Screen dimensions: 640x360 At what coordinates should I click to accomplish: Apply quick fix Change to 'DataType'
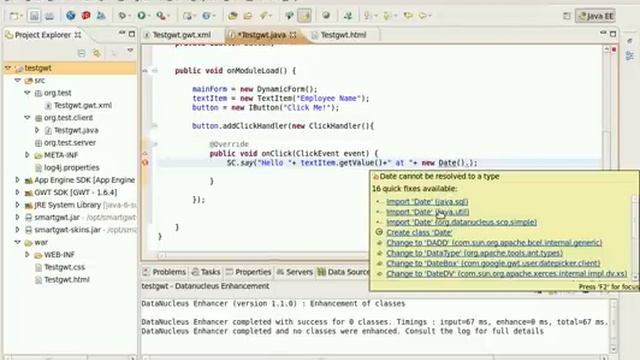pyautogui.click(x=474, y=253)
